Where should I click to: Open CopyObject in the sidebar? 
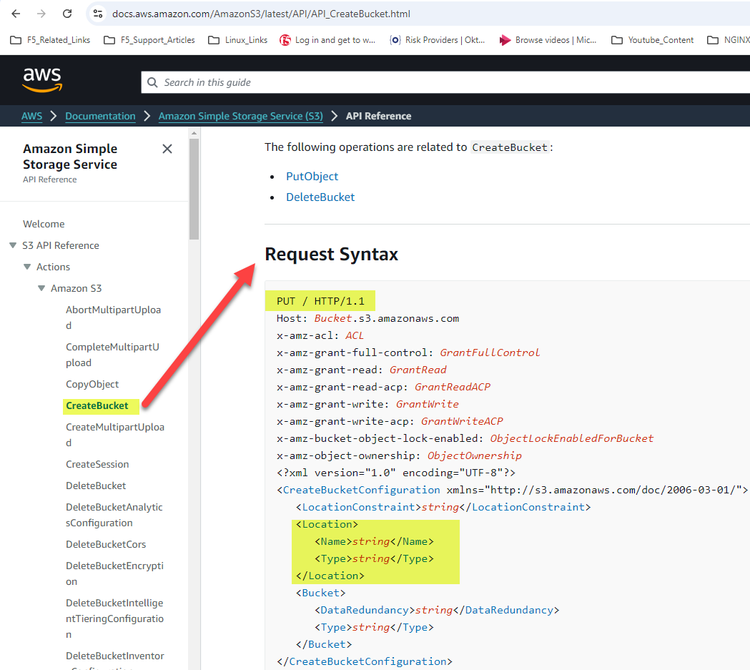(92, 384)
